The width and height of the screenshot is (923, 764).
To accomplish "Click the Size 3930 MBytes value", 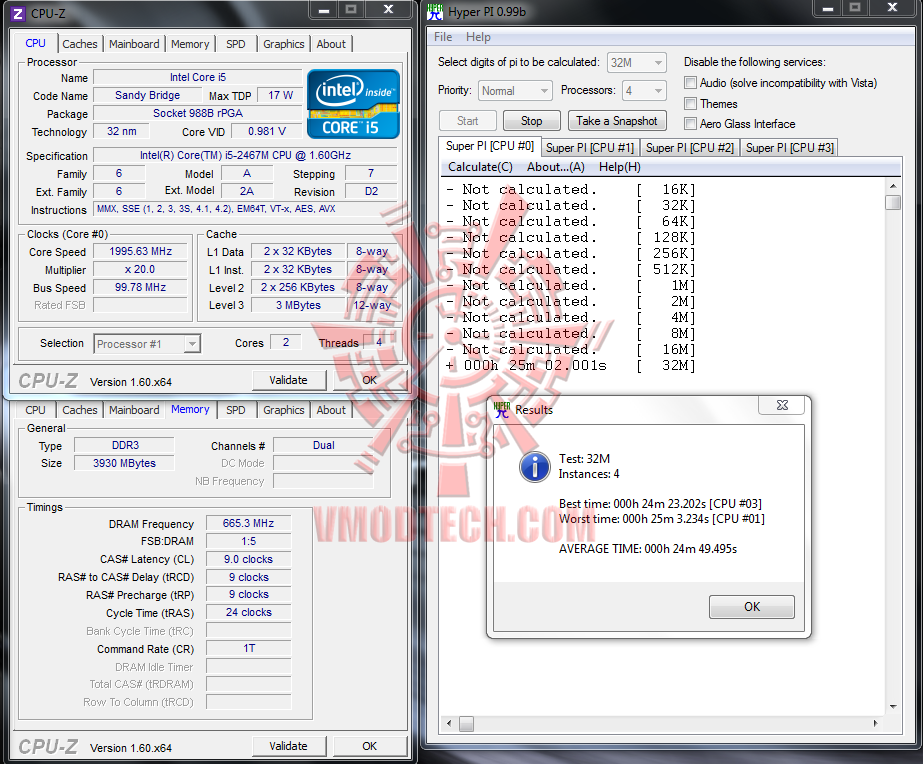I will 124,463.
